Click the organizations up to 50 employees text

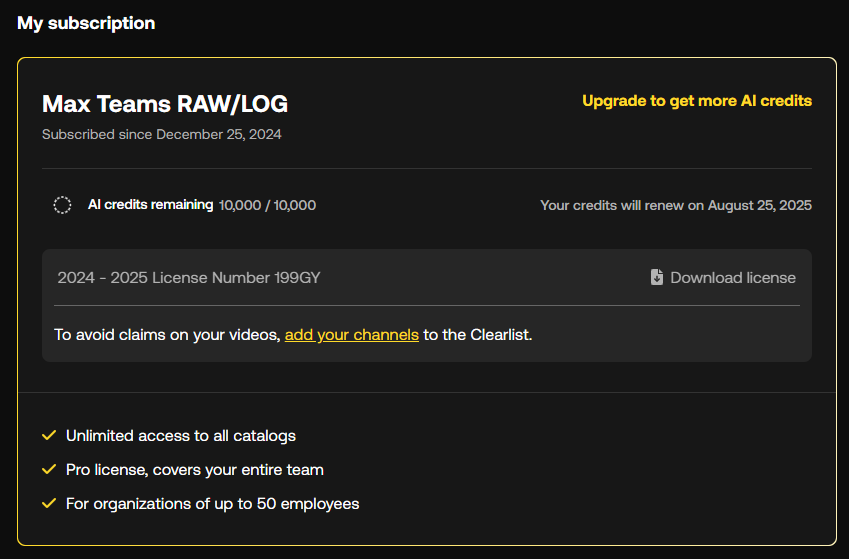[x=212, y=504]
